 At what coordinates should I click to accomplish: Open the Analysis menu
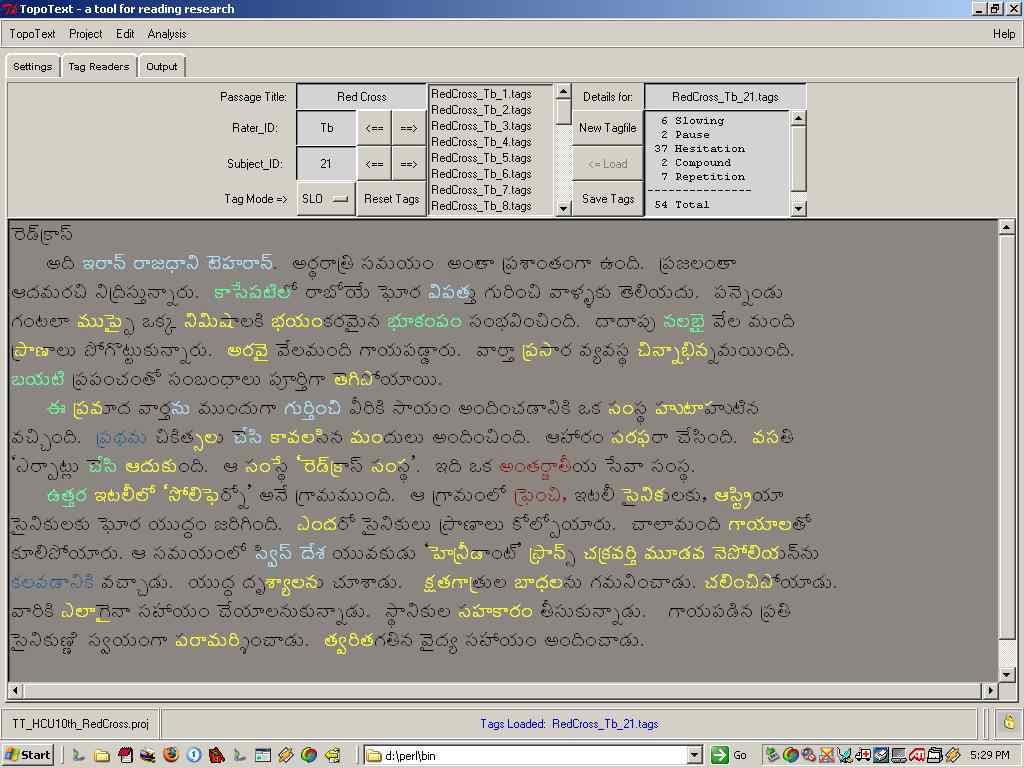point(167,34)
